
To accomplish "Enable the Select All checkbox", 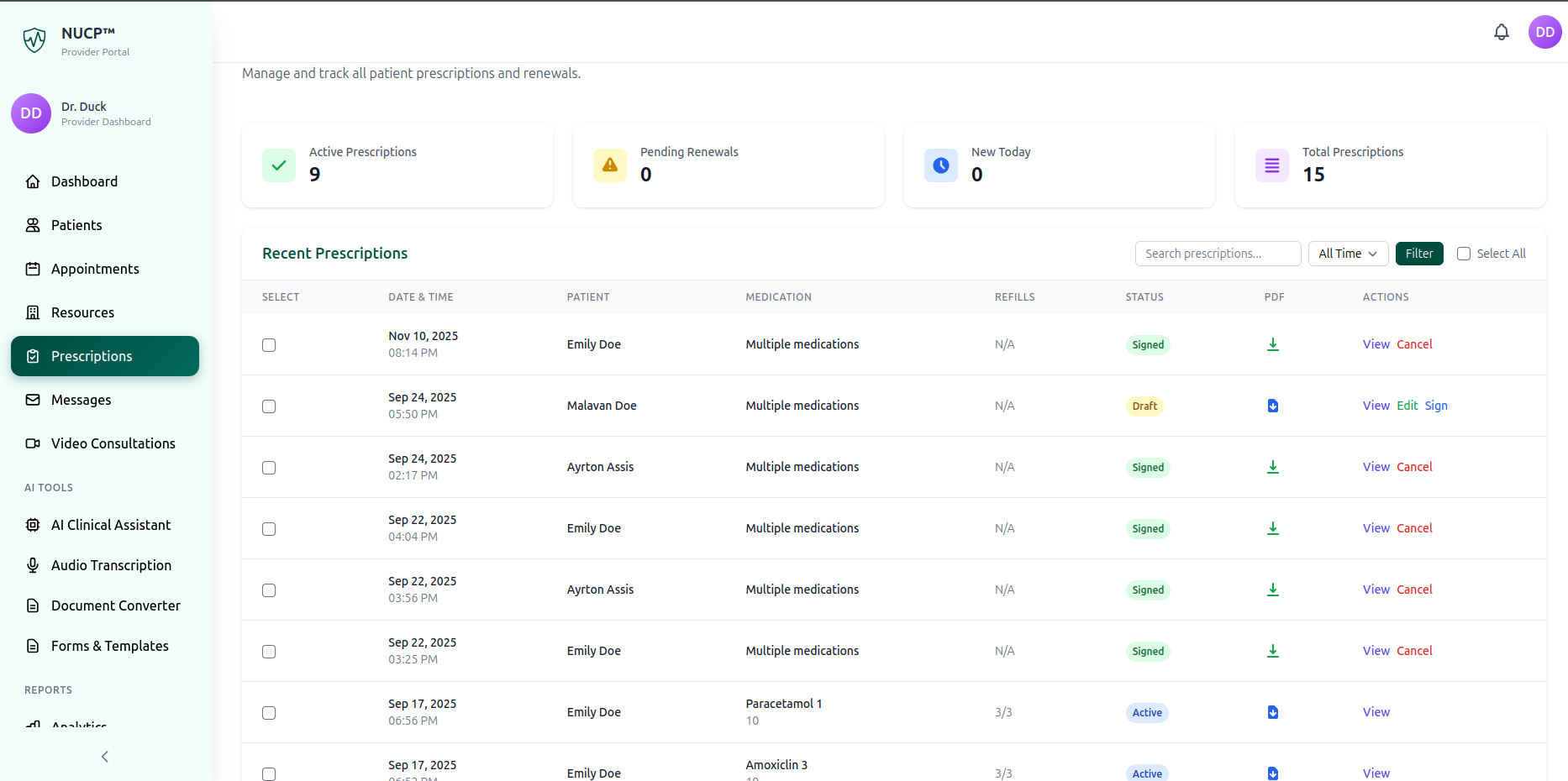I will coord(1463,254).
